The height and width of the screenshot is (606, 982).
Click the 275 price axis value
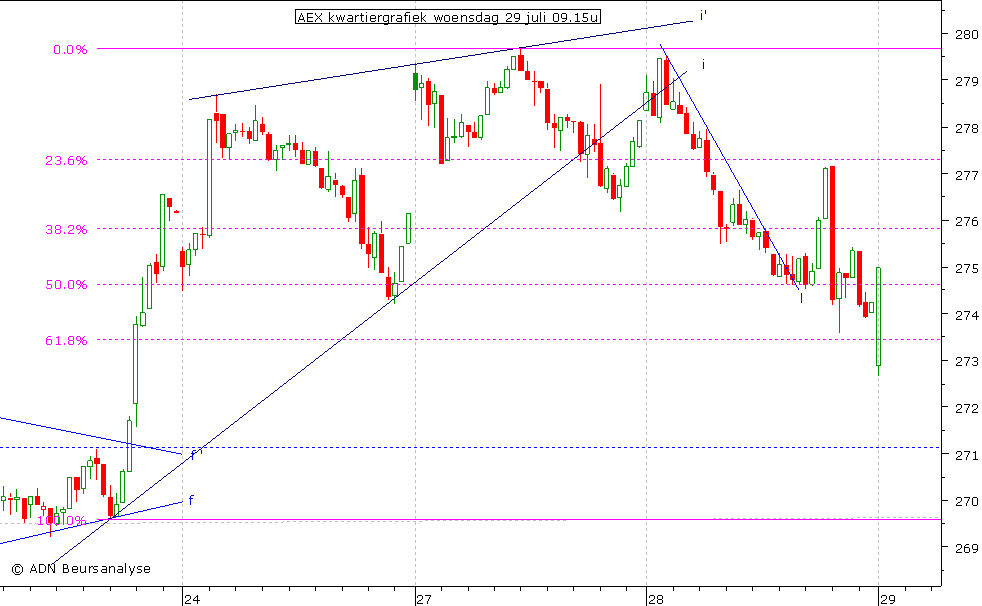(x=966, y=268)
